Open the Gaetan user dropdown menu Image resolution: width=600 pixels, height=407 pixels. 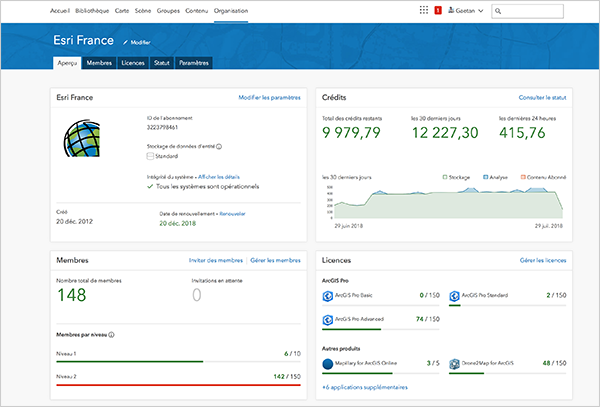(466, 11)
